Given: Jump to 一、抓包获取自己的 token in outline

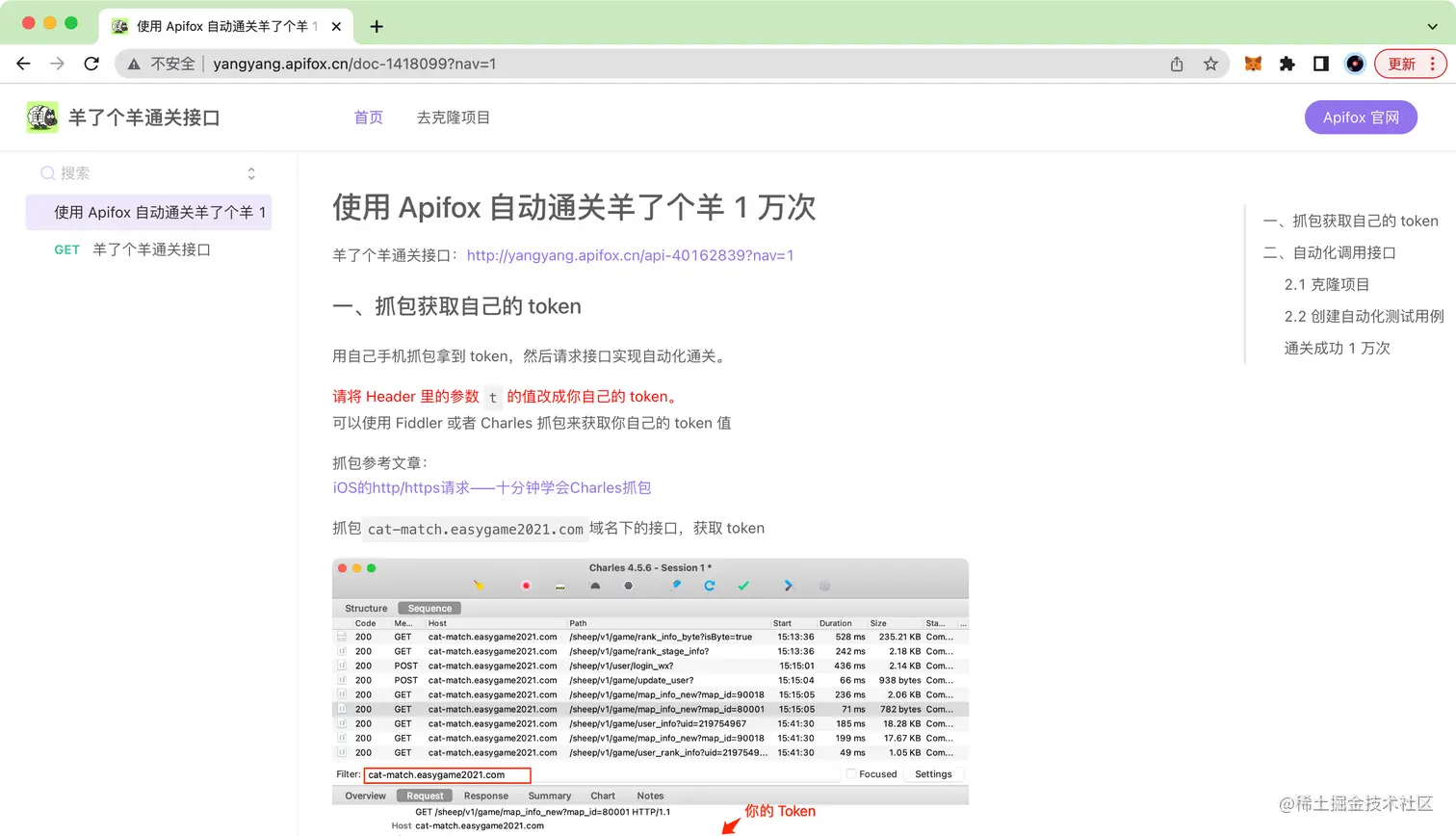Looking at the screenshot, I should click(x=1350, y=221).
